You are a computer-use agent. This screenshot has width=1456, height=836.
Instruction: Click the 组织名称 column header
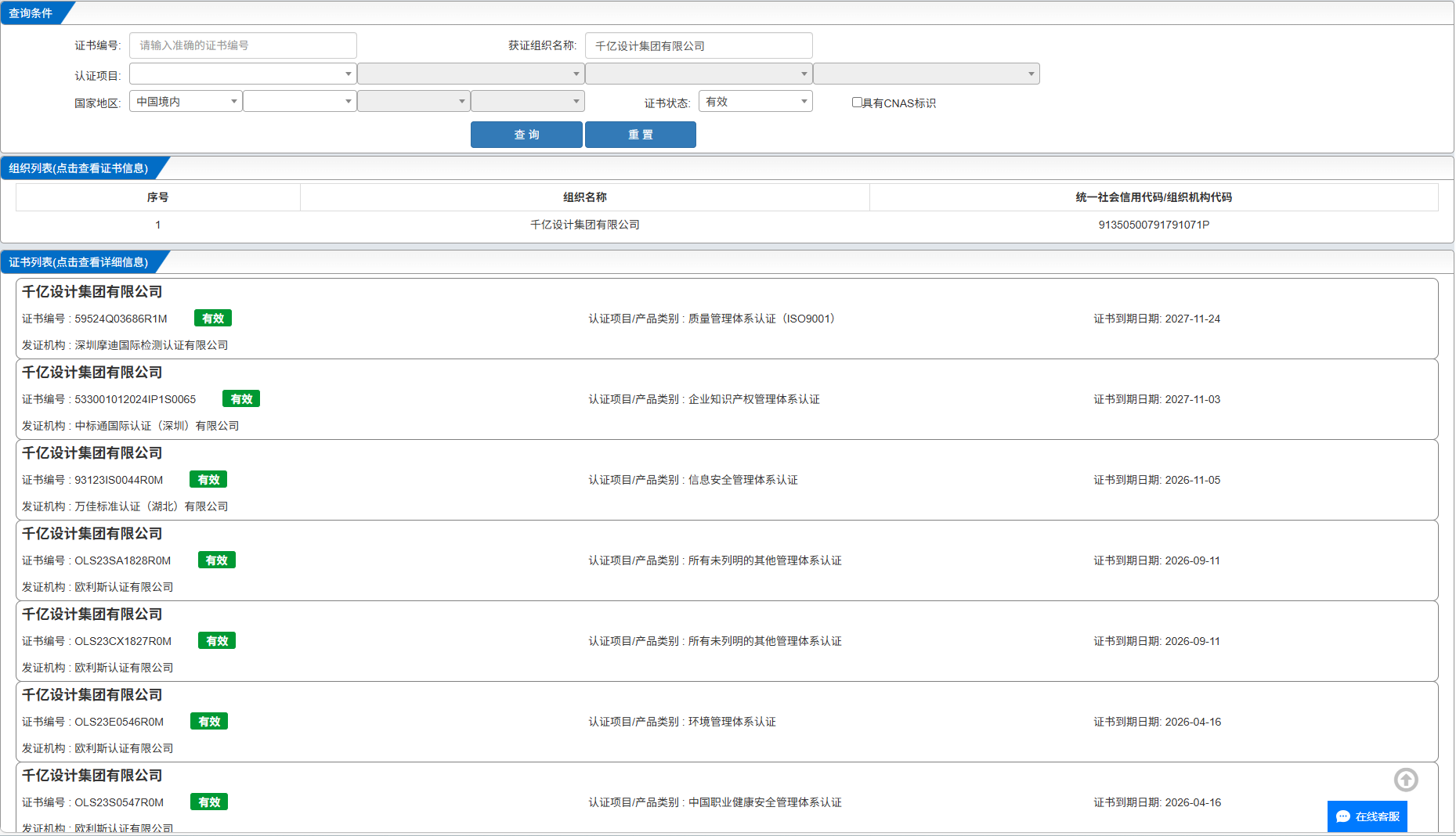[x=585, y=197]
